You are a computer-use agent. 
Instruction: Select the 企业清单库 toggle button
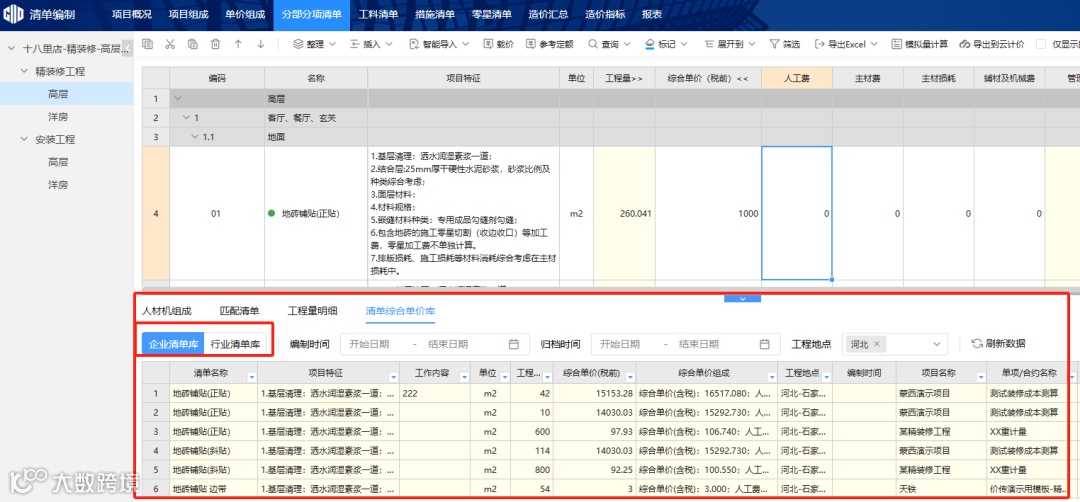pyautogui.click(x=173, y=344)
